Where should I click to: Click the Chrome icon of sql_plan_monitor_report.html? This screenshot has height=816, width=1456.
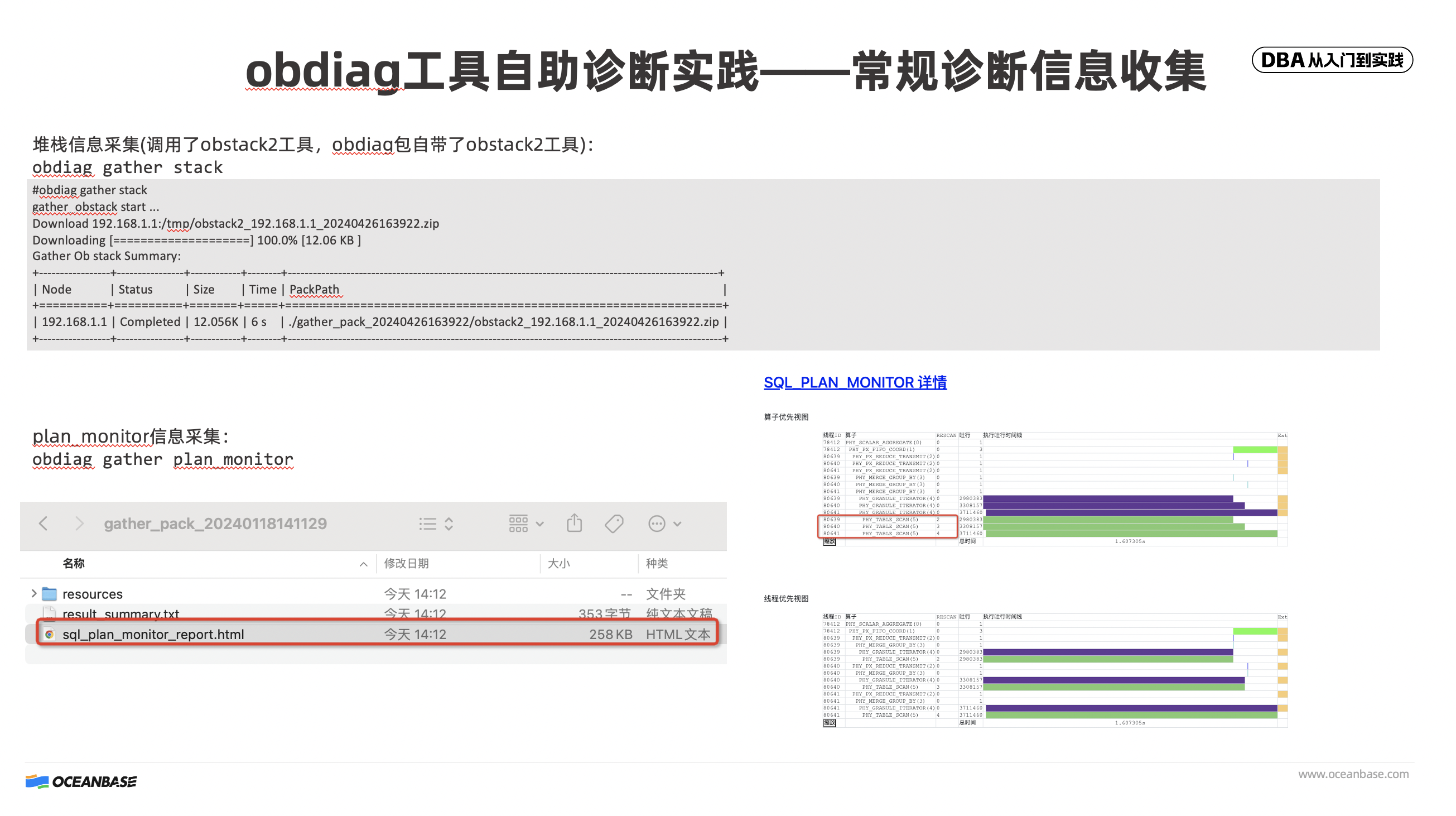coord(50,635)
